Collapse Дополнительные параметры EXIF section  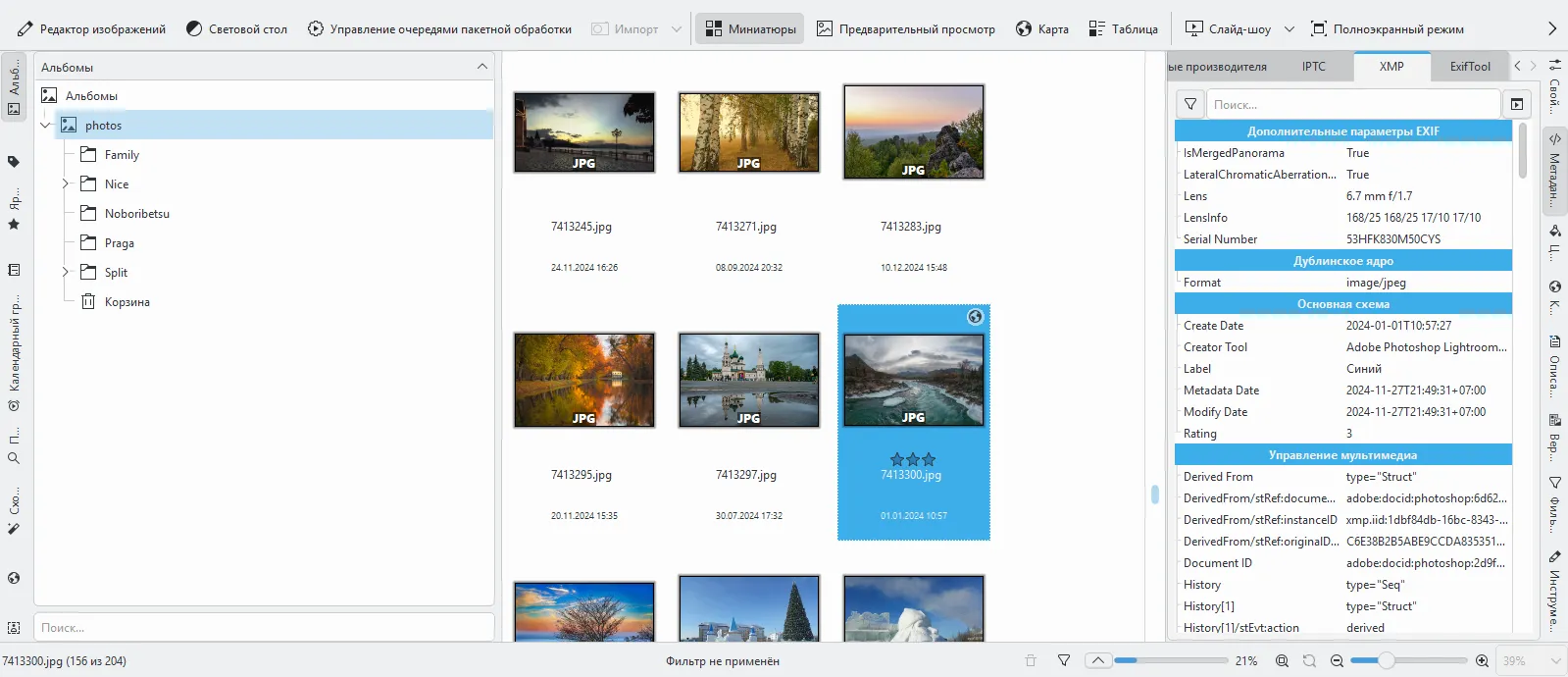(1343, 131)
